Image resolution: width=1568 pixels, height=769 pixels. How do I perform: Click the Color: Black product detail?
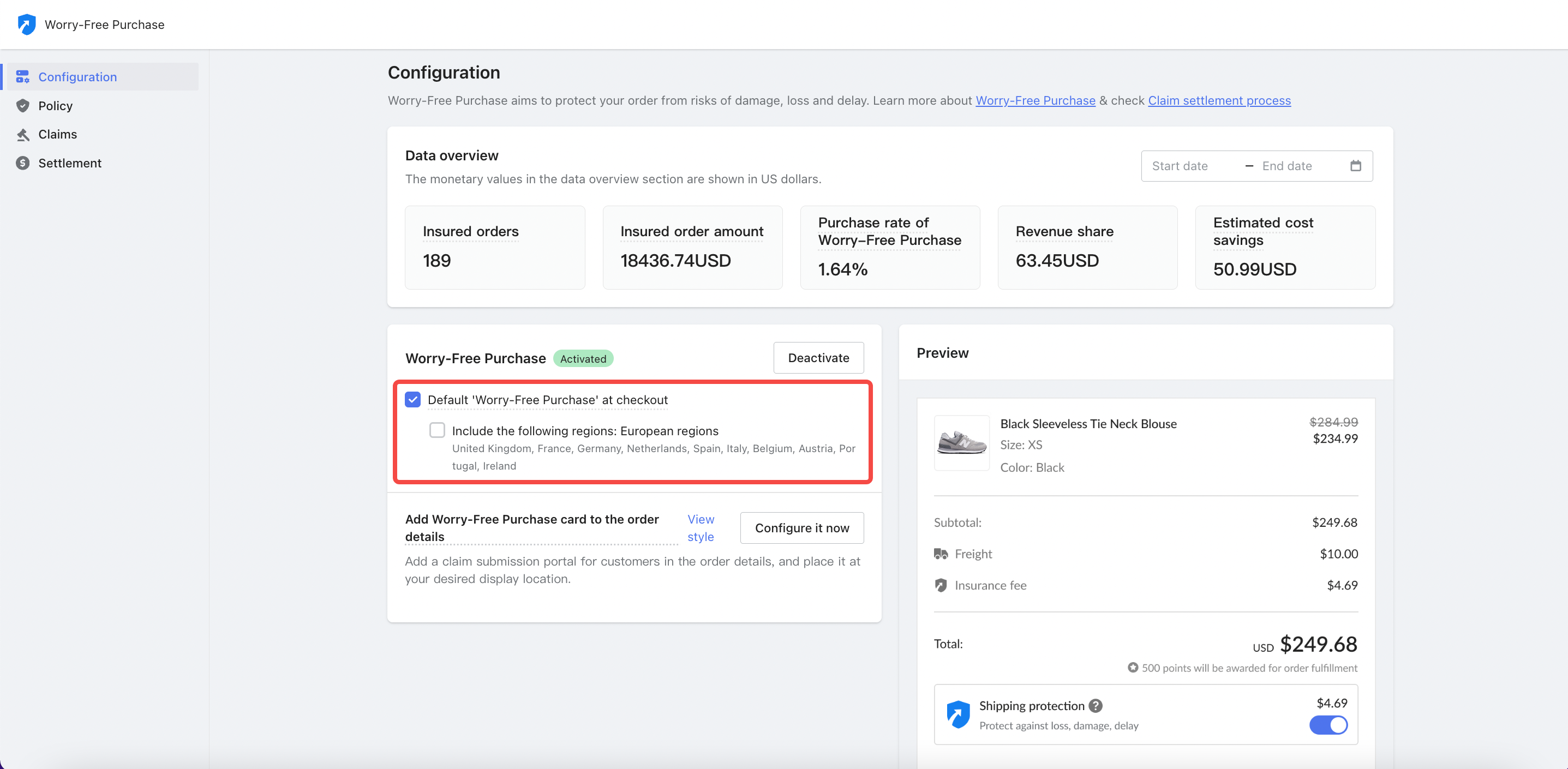pos(1032,467)
